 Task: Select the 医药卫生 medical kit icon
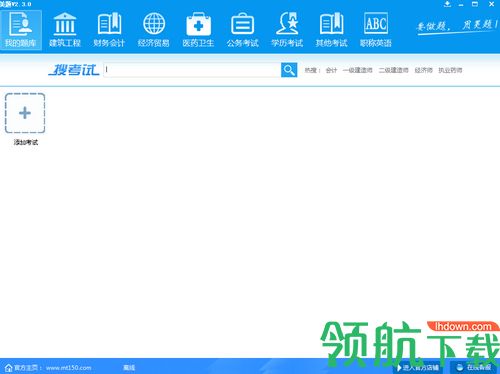(x=198, y=30)
